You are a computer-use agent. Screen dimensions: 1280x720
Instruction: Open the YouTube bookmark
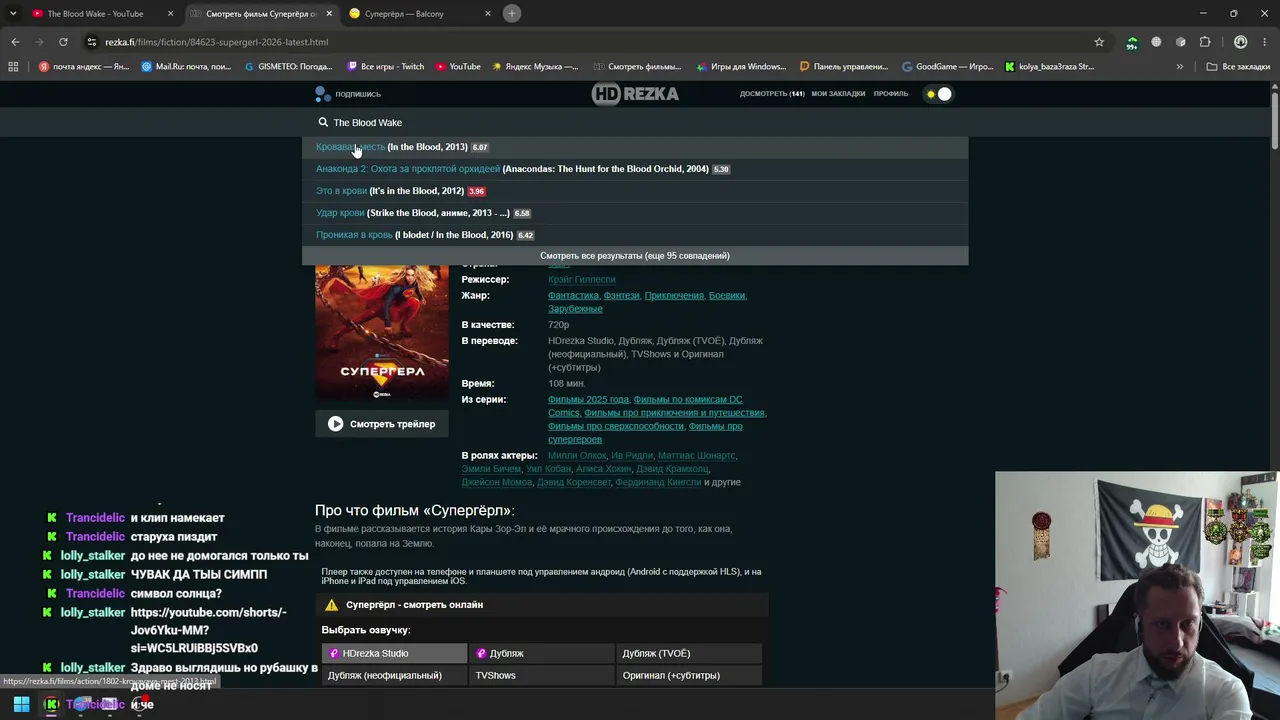point(458,67)
